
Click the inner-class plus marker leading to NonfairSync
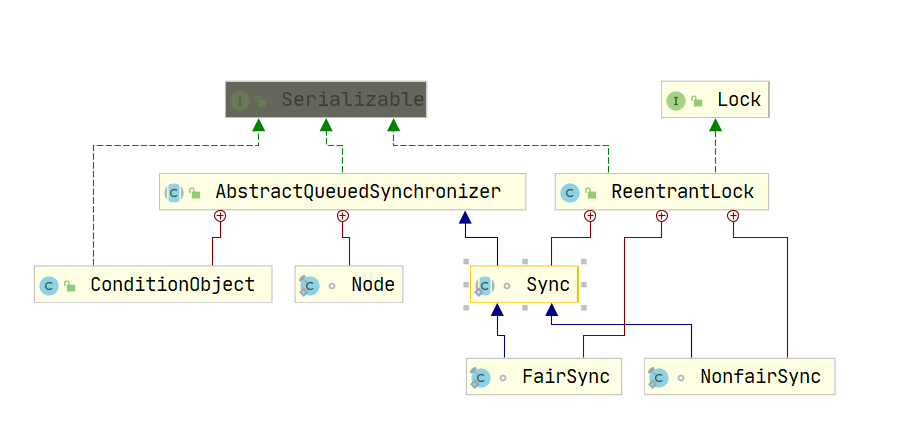[x=733, y=216]
